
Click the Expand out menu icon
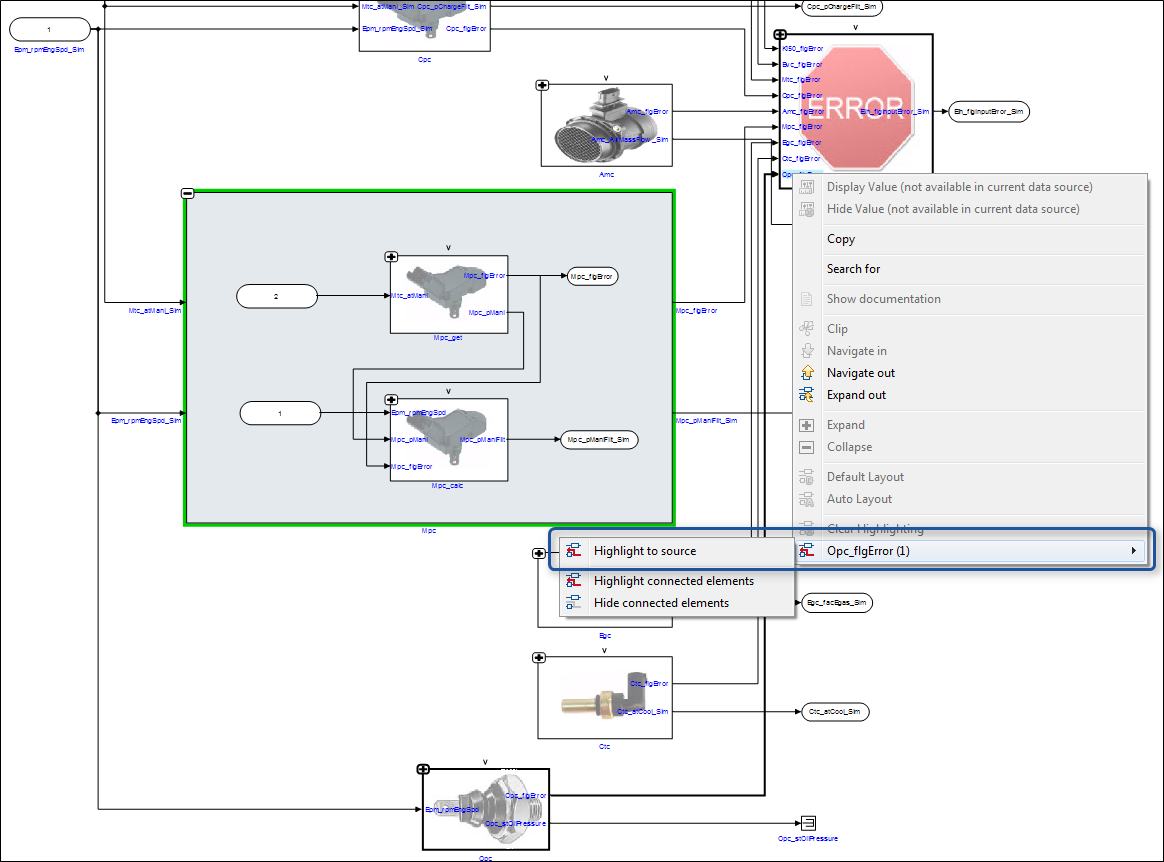coord(807,395)
